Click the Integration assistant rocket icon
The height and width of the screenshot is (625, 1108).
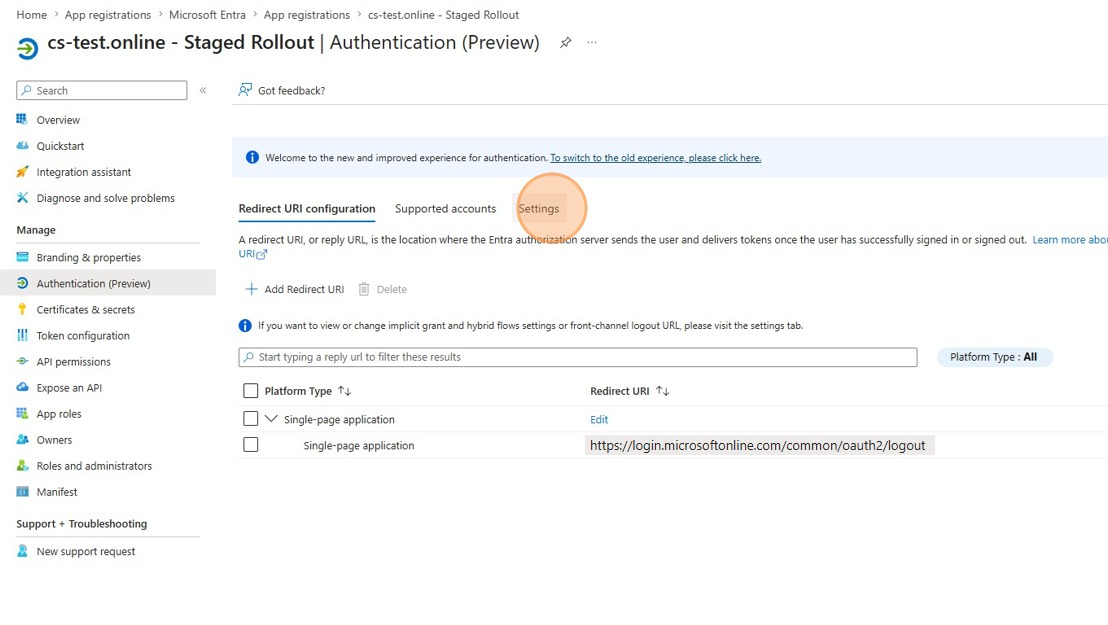(22, 172)
